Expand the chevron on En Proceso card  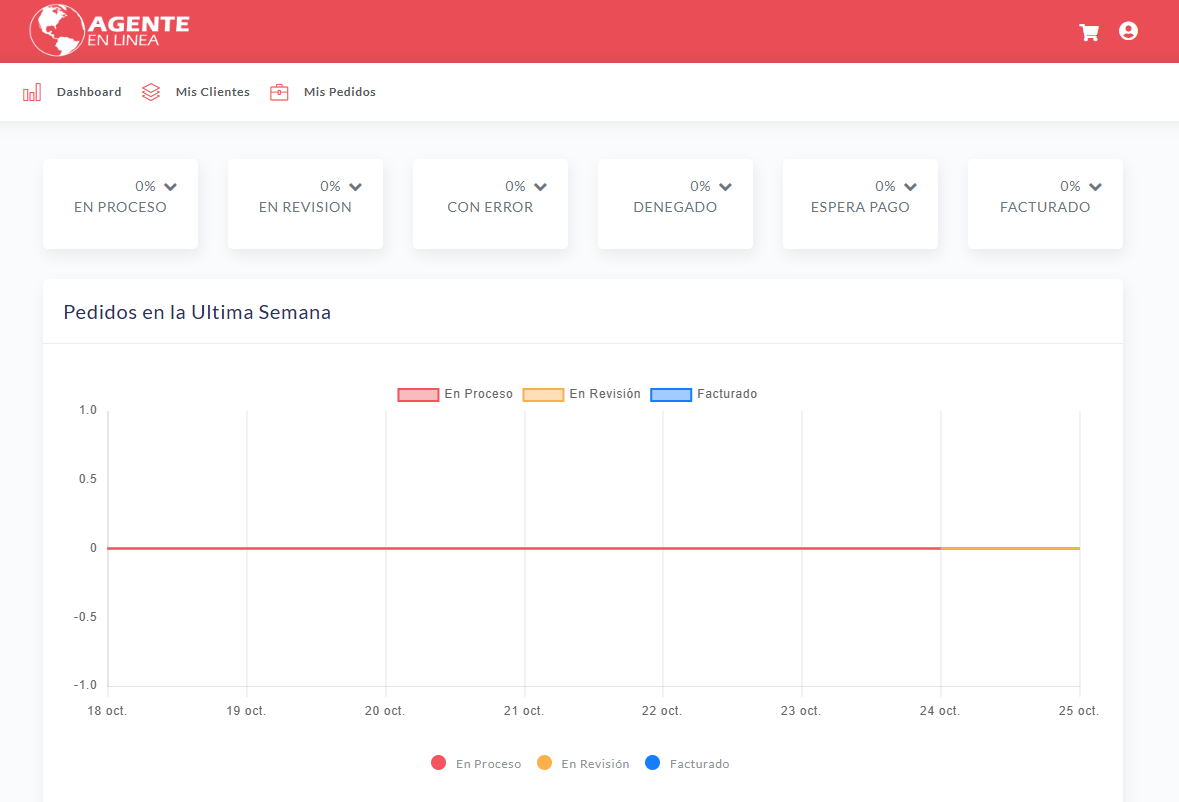click(x=170, y=187)
